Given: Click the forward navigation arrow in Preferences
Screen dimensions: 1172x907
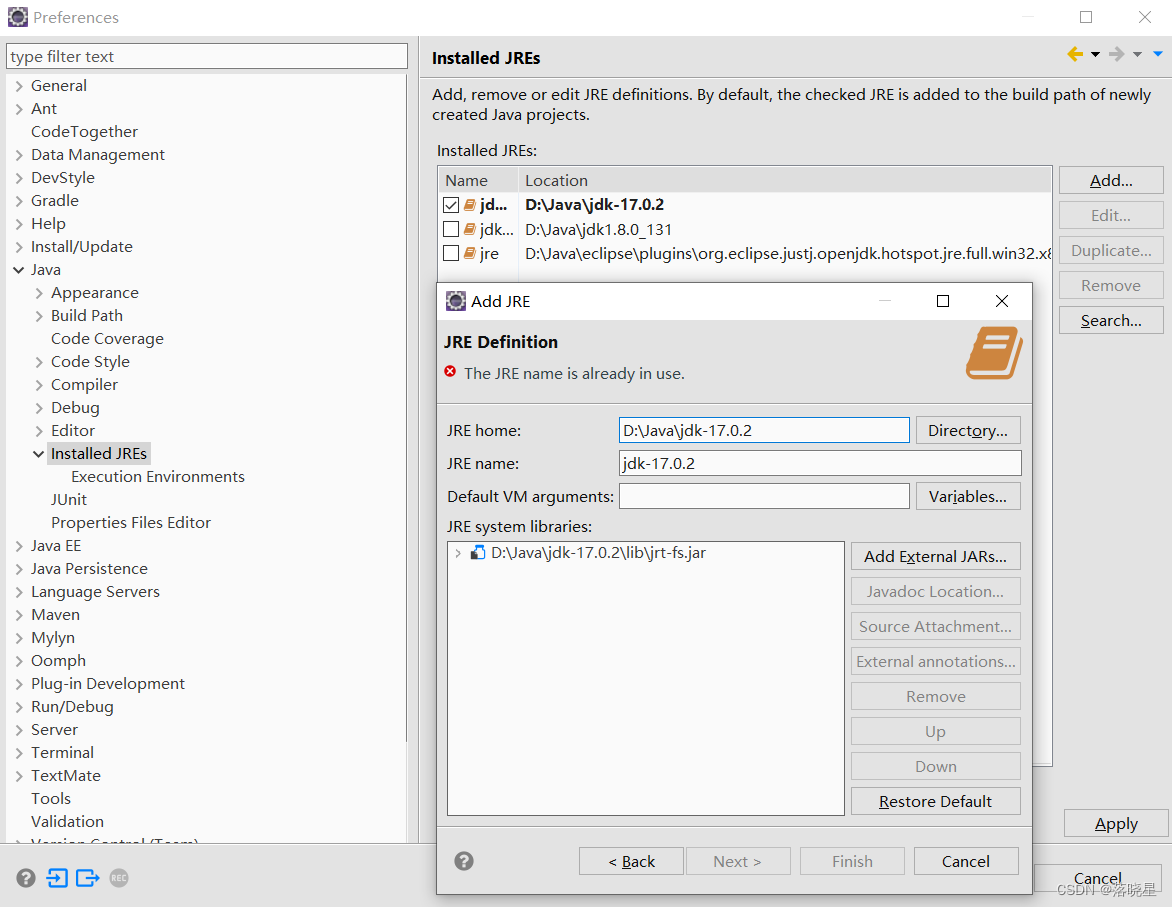Looking at the screenshot, I should (x=1117, y=54).
